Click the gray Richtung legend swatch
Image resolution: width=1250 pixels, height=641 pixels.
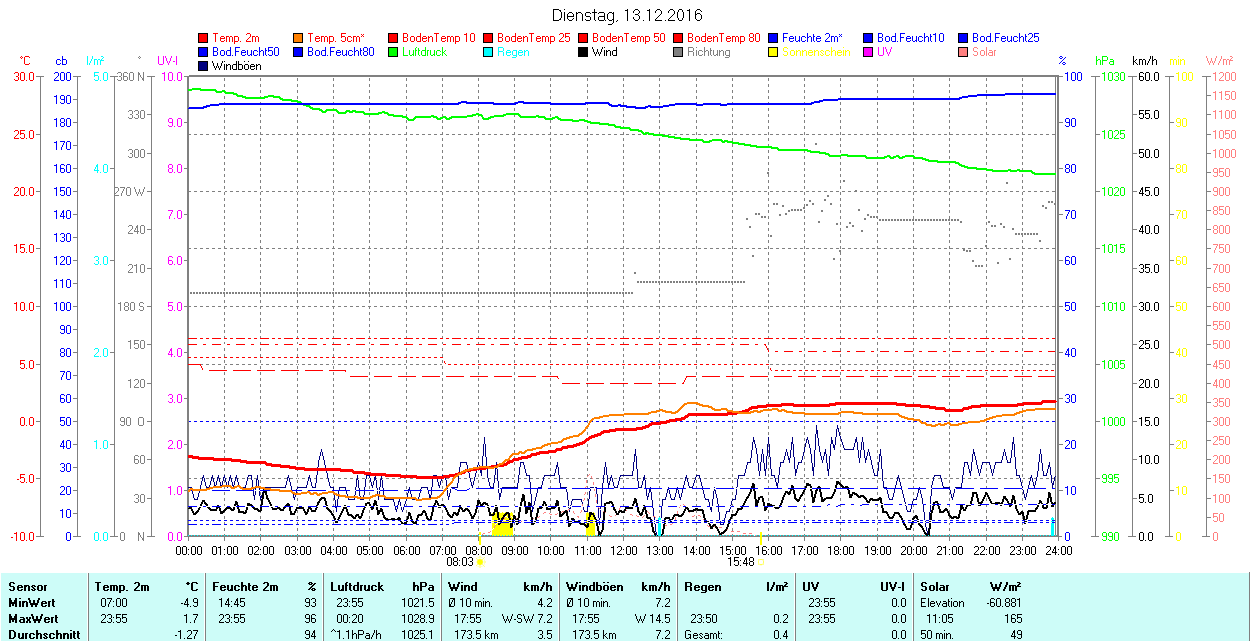(x=679, y=52)
